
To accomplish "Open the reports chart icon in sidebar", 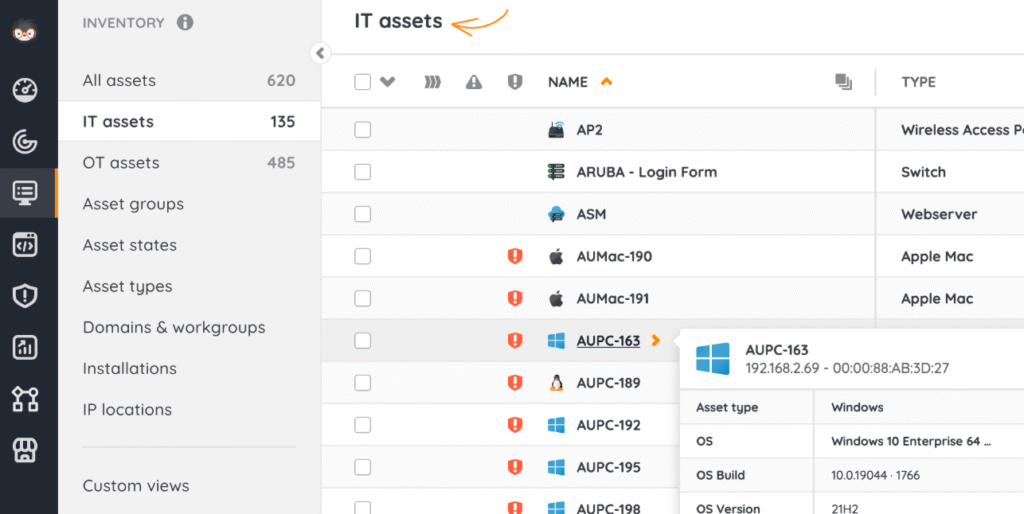I will [x=25, y=347].
